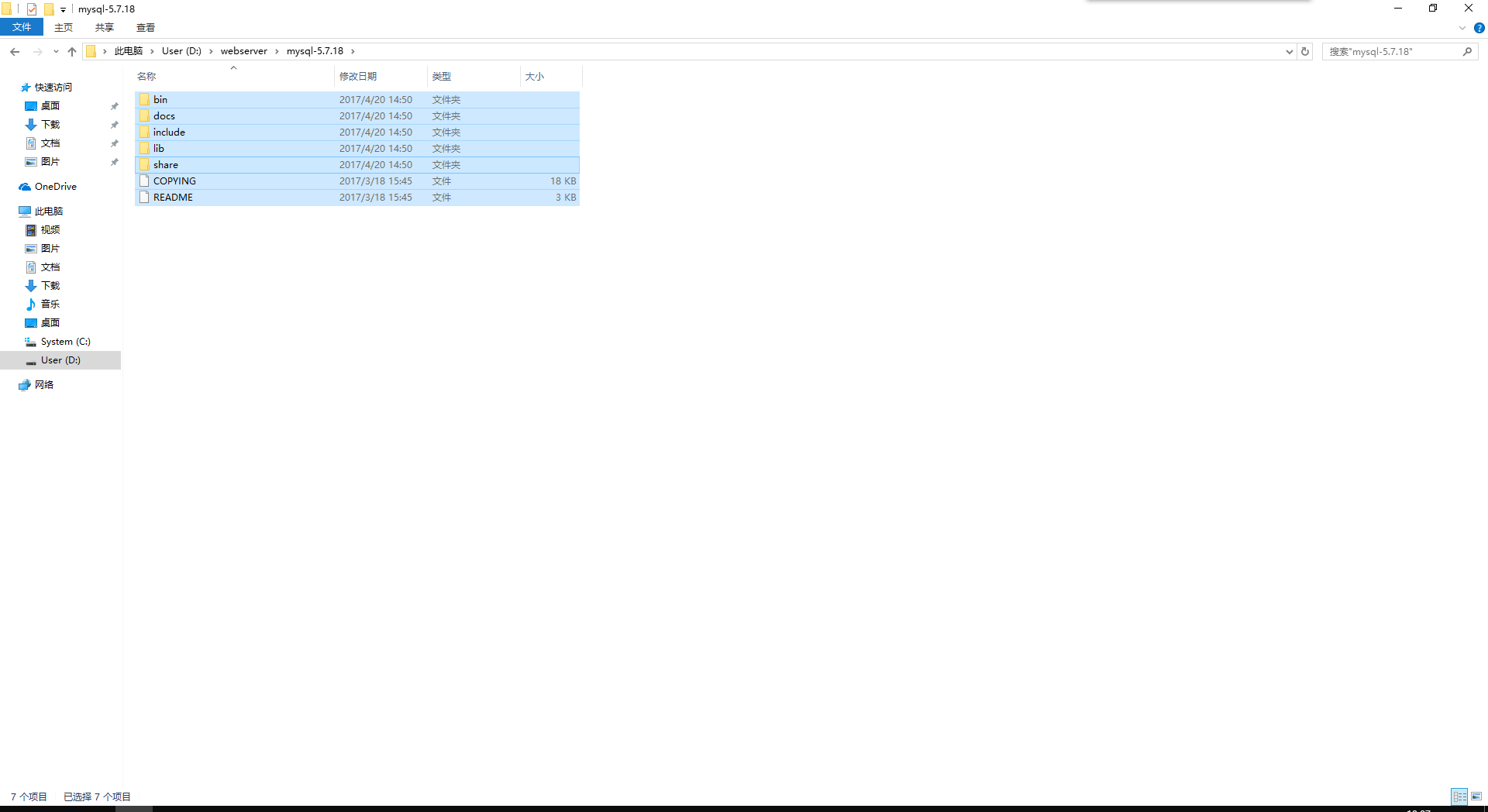Click the share folder icon
The height and width of the screenshot is (812, 1488).
[x=144, y=164]
